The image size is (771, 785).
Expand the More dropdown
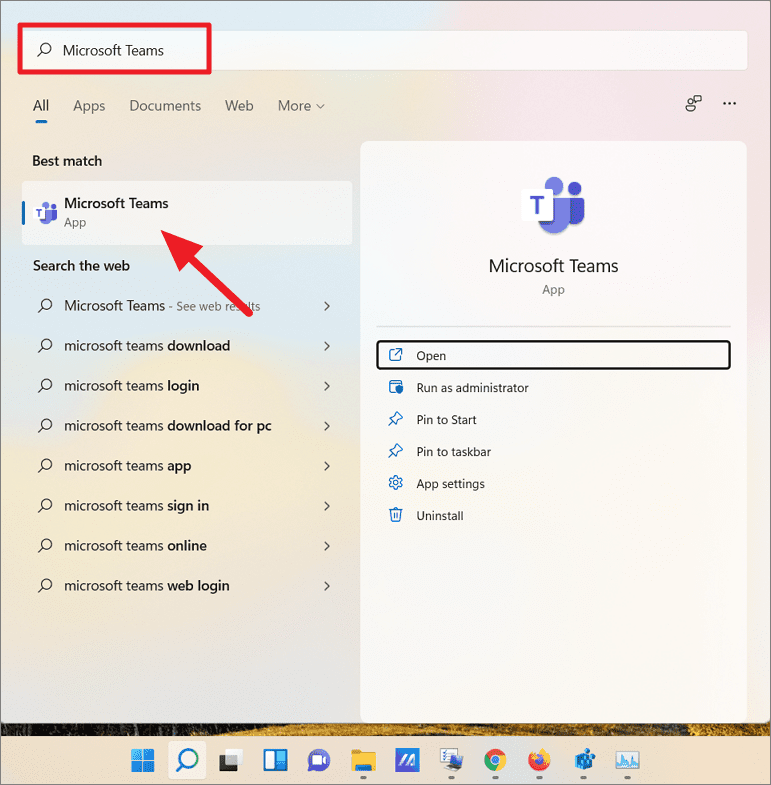[x=301, y=106]
